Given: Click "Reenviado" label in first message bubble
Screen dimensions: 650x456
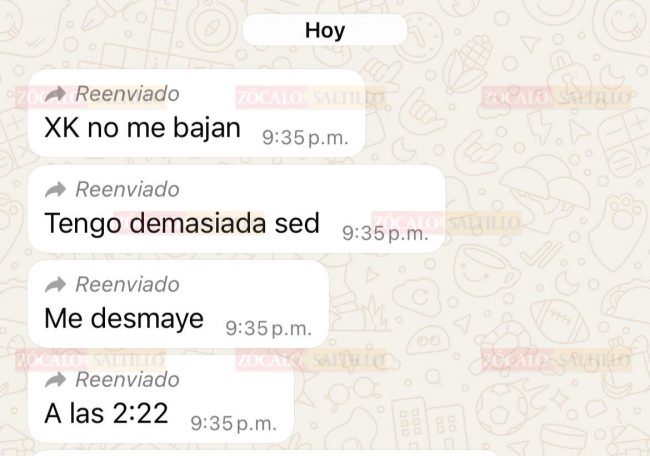Looking at the screenshot, I should (127, 94).
